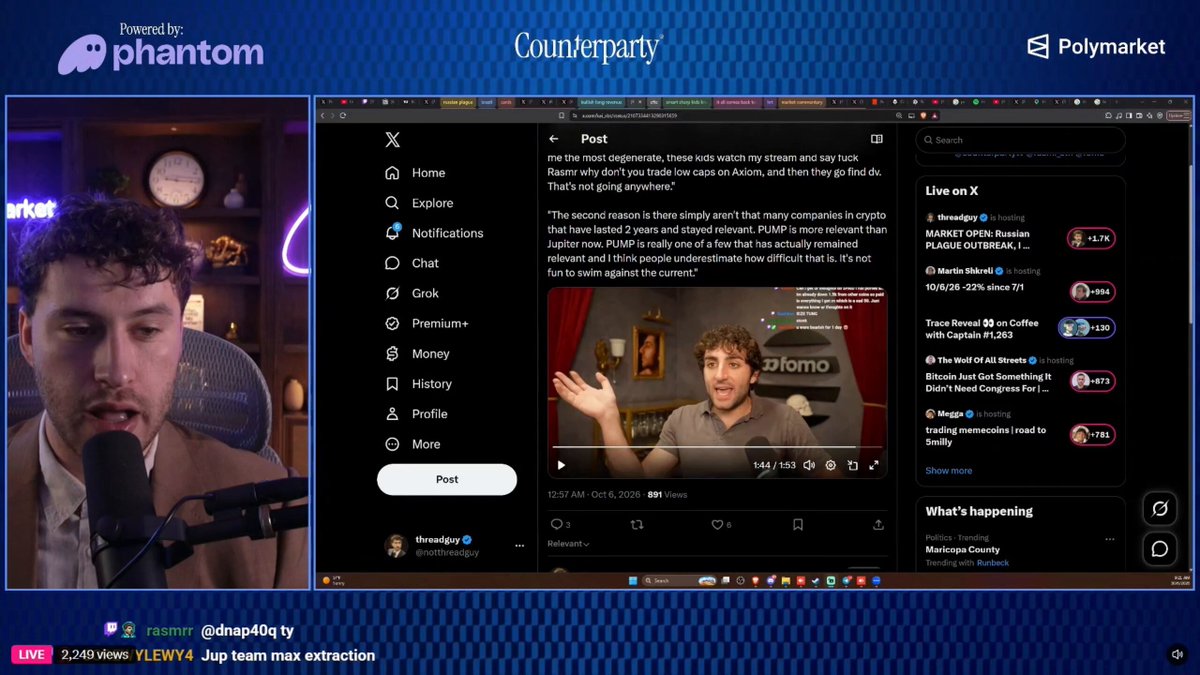This screenshot has height=675, width=1200.
Task: Reply to the post via the comment icon
Action: [x=557, y=524]
